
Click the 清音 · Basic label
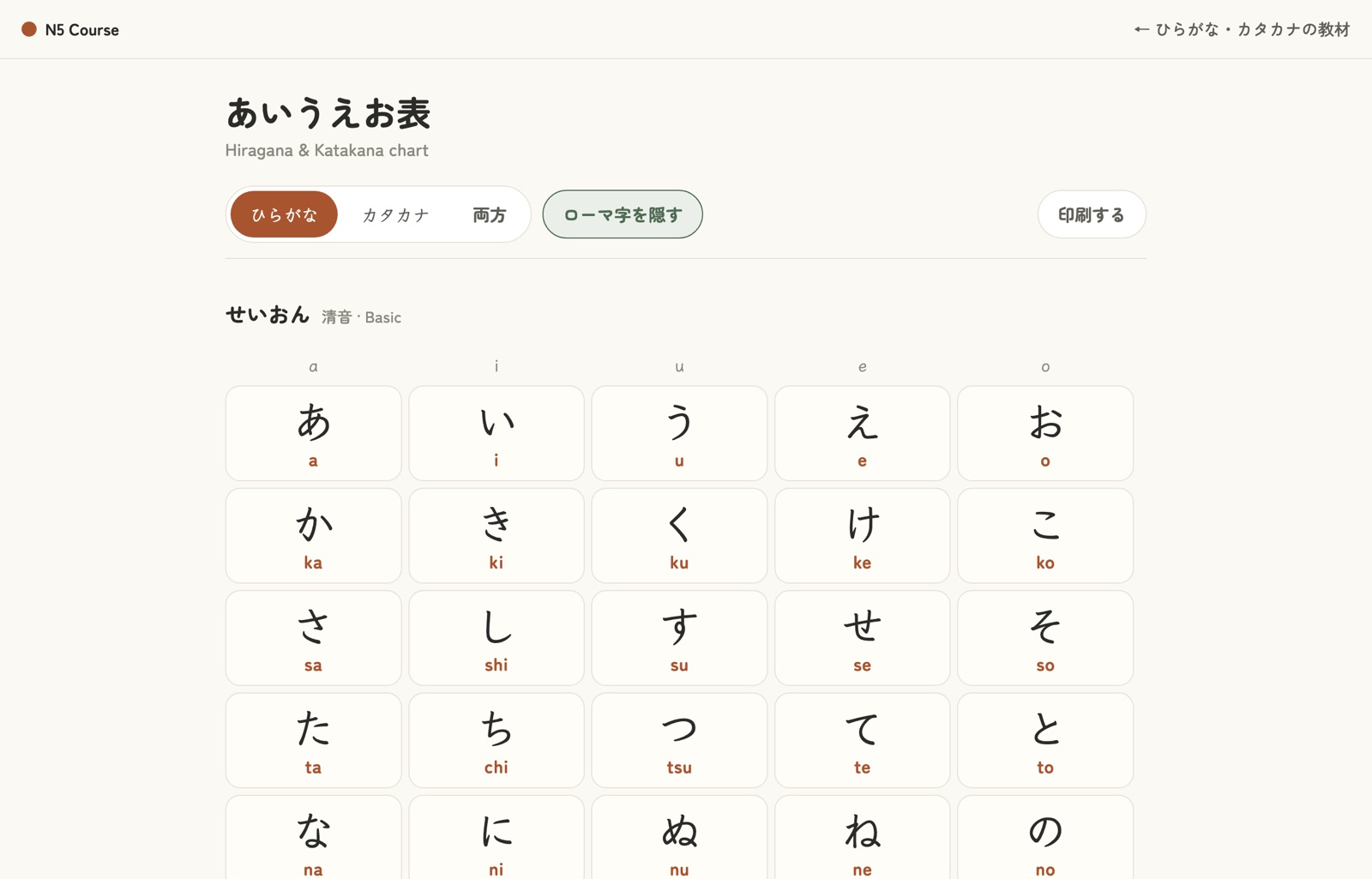point(362,317)
